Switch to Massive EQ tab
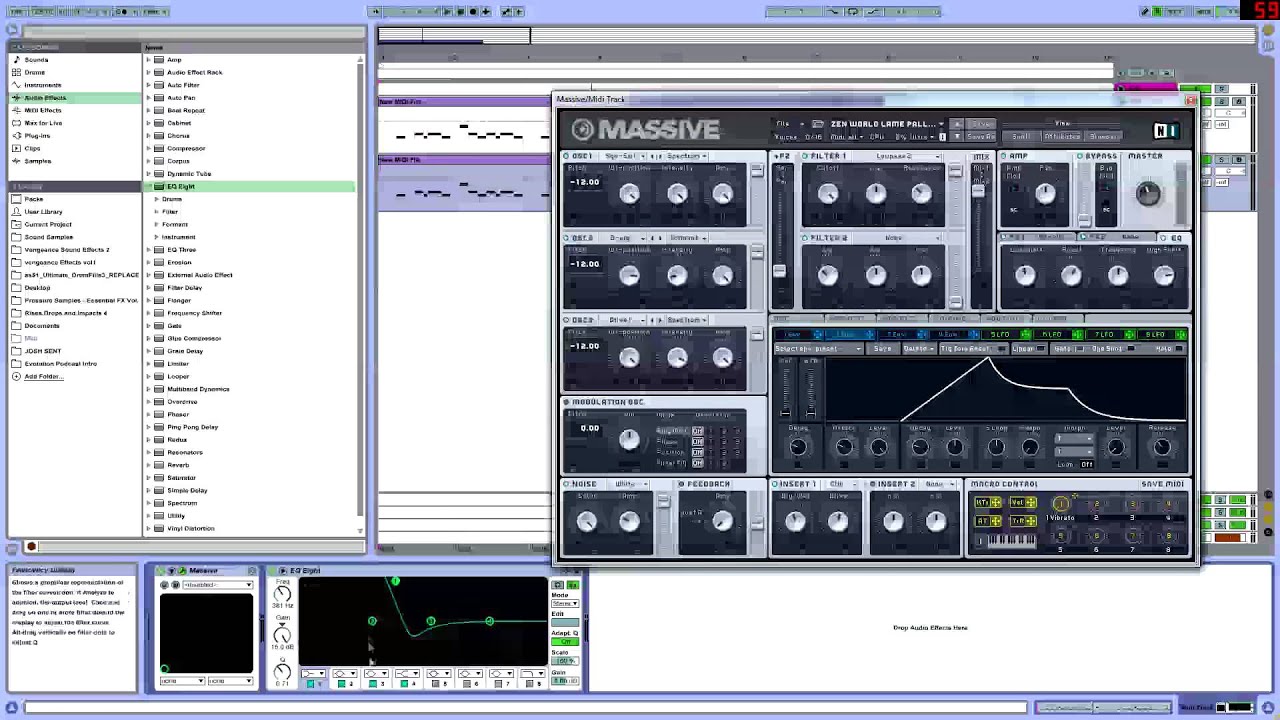Viewport: 1280px width, 720px height. click(x=1175, y=239)
